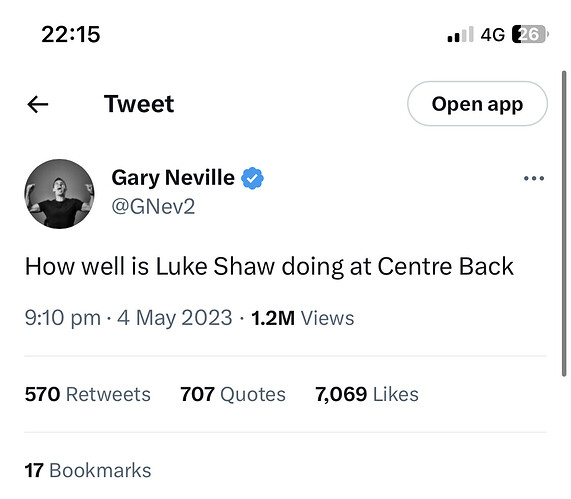Viewport: 571px width, 499px height.
Task: View the 7,069 Likes list
Action: coord(367,394)
